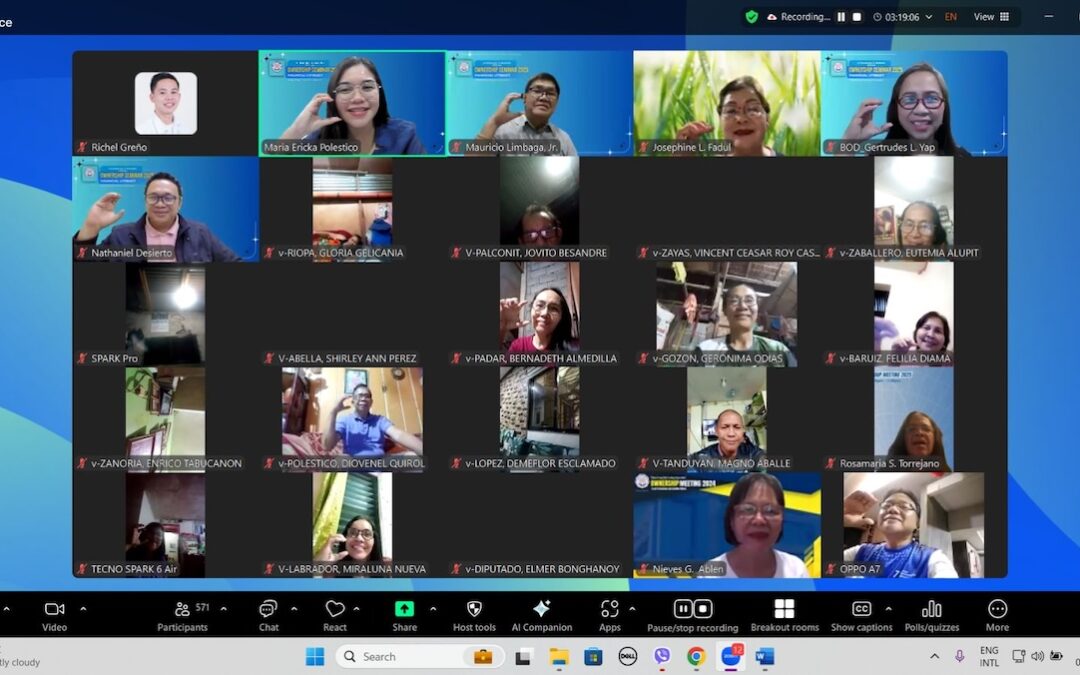Expand the Chat options caret
The width and height of the screenshot is (1080, 675).
point(294,609)
